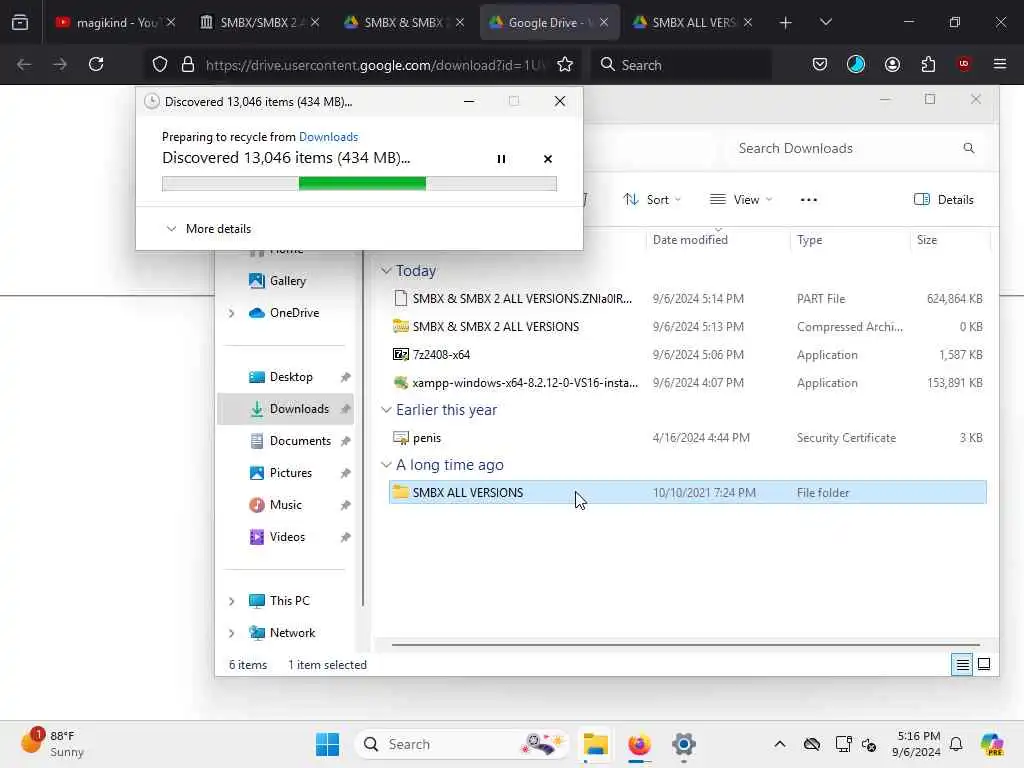The width and height of the screenshot is (1024, 768).
Task: Collapse the A long time ago group
Action: [386, 464]
